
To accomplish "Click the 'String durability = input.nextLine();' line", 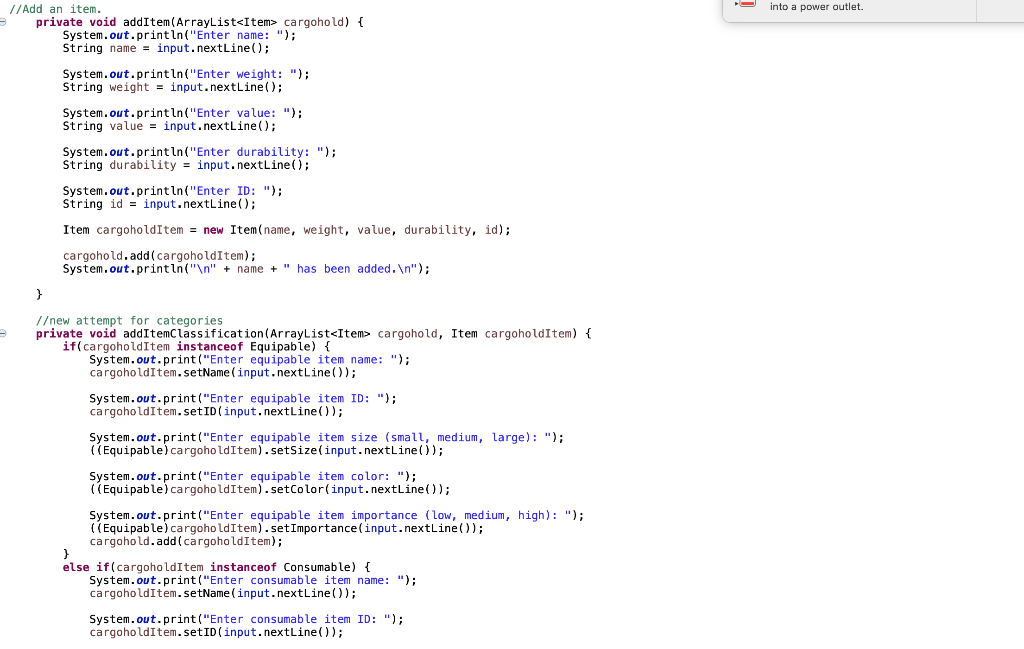I will point(186,165).
